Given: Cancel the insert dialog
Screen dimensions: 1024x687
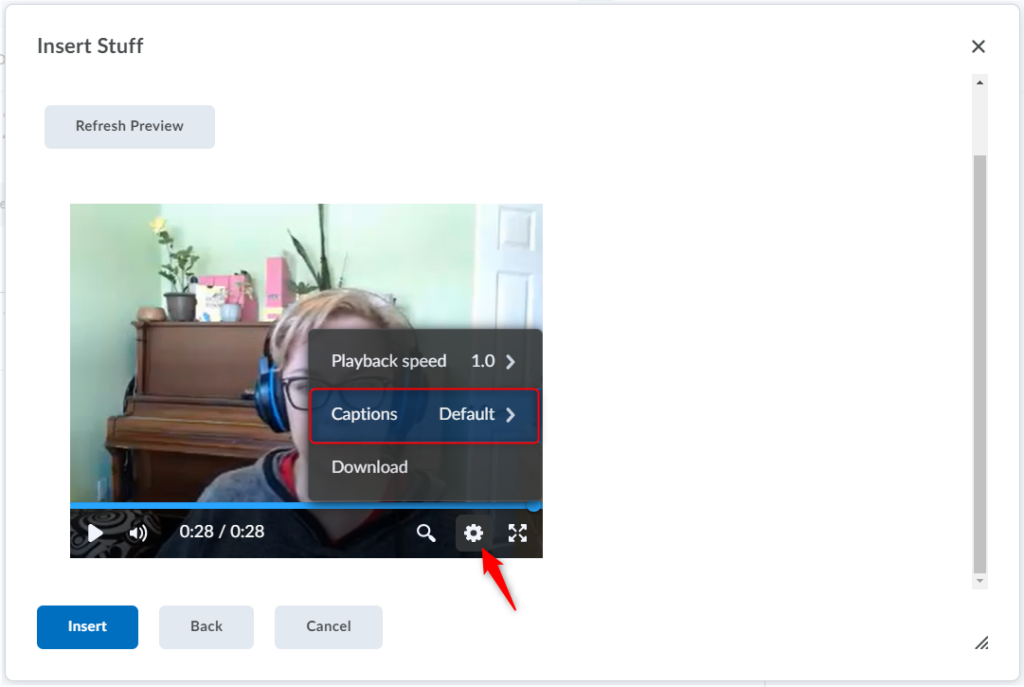Looking at the screenshot, I should [x=328, y=627].
